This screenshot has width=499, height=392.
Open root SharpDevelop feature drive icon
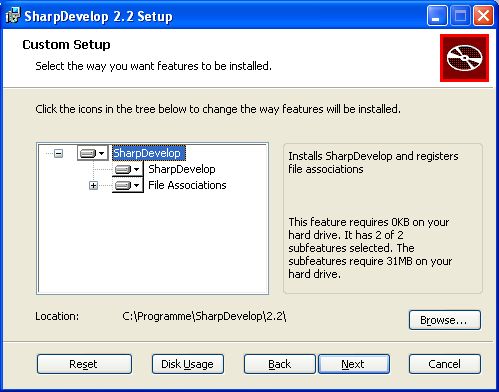[88, 153]
